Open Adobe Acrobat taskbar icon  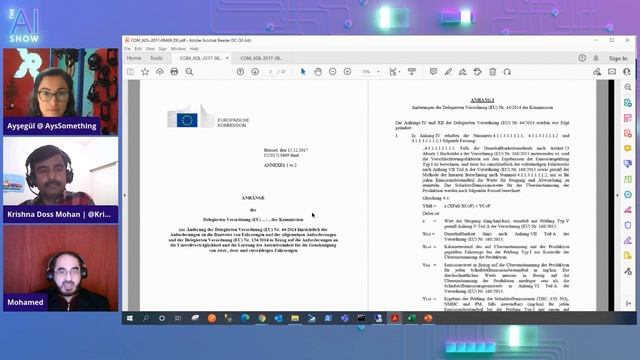pos(395,318)
